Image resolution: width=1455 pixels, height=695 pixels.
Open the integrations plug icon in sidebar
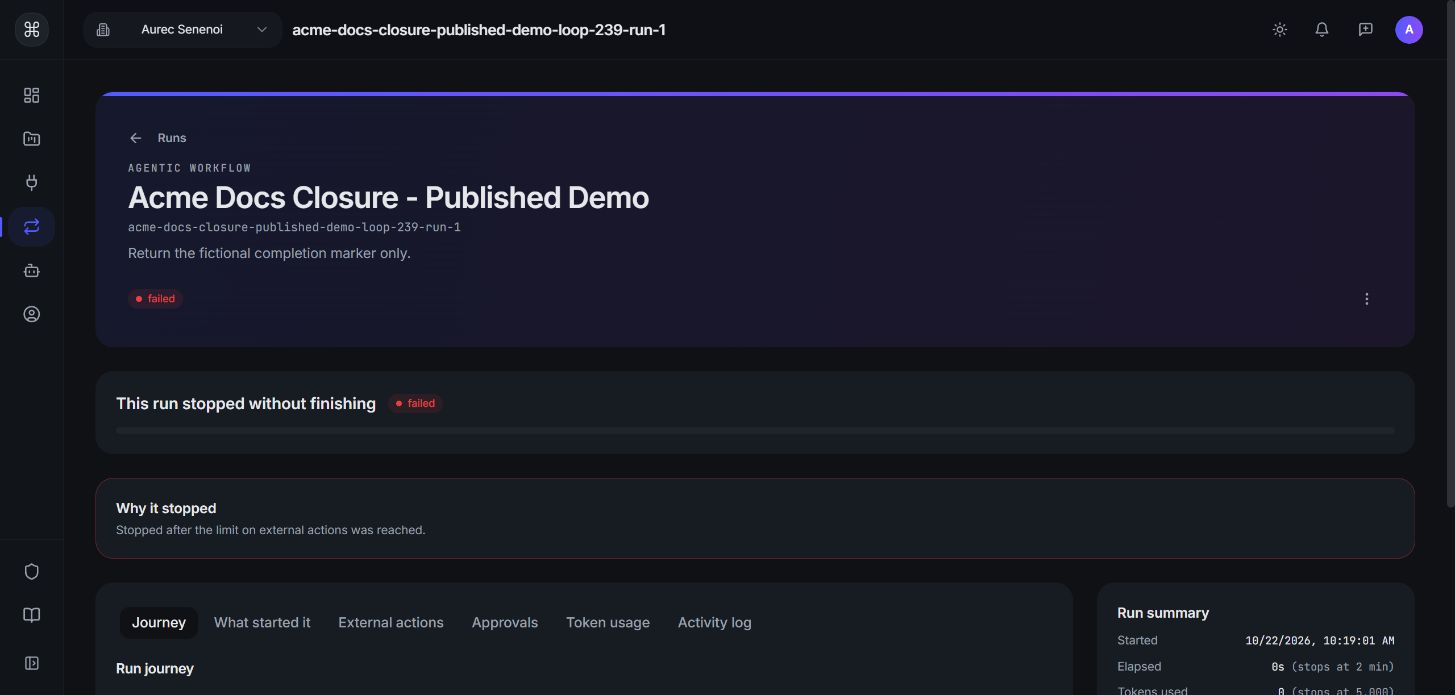(31, 182)
